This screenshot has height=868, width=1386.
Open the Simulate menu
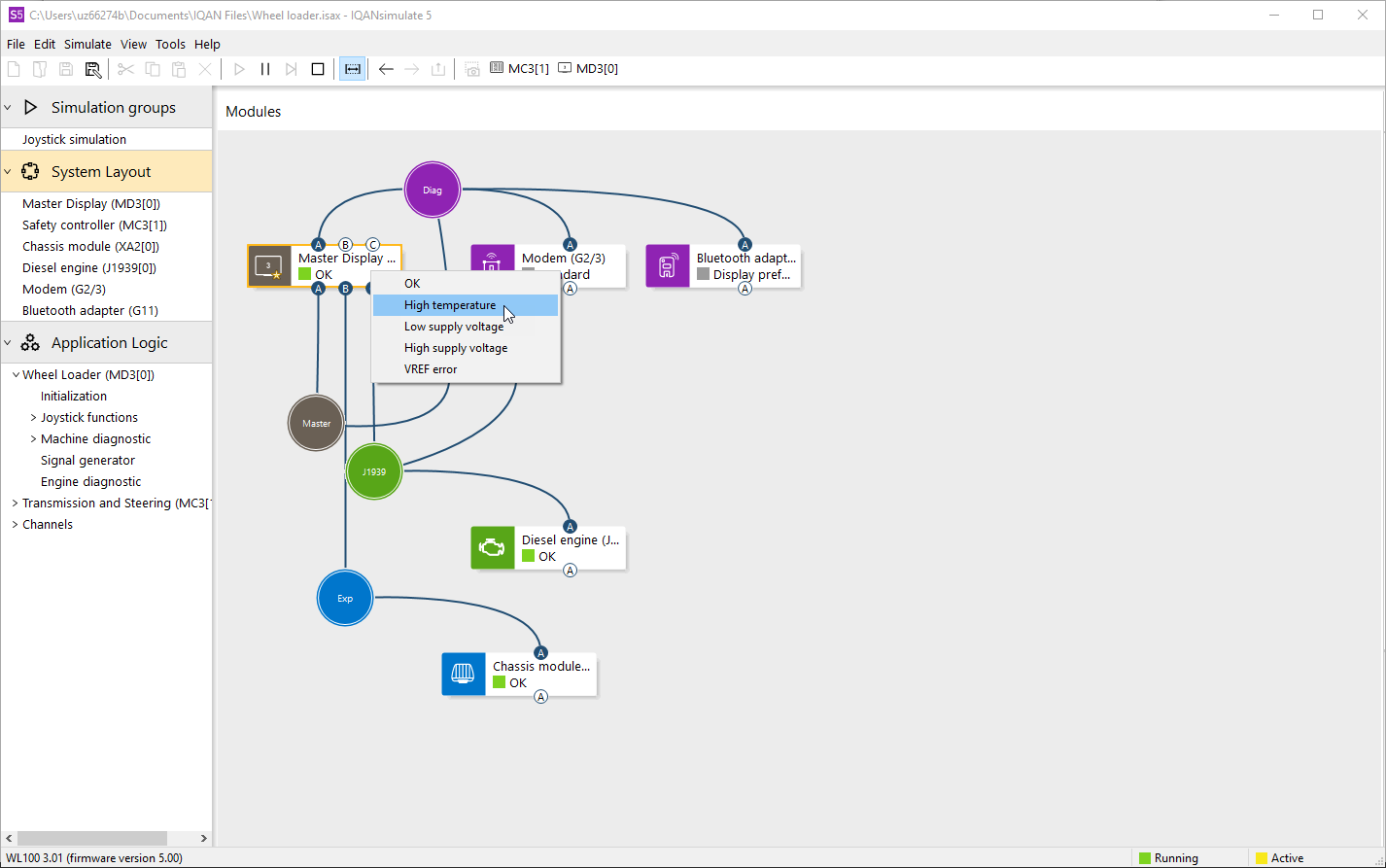click(x=87, y=44)
